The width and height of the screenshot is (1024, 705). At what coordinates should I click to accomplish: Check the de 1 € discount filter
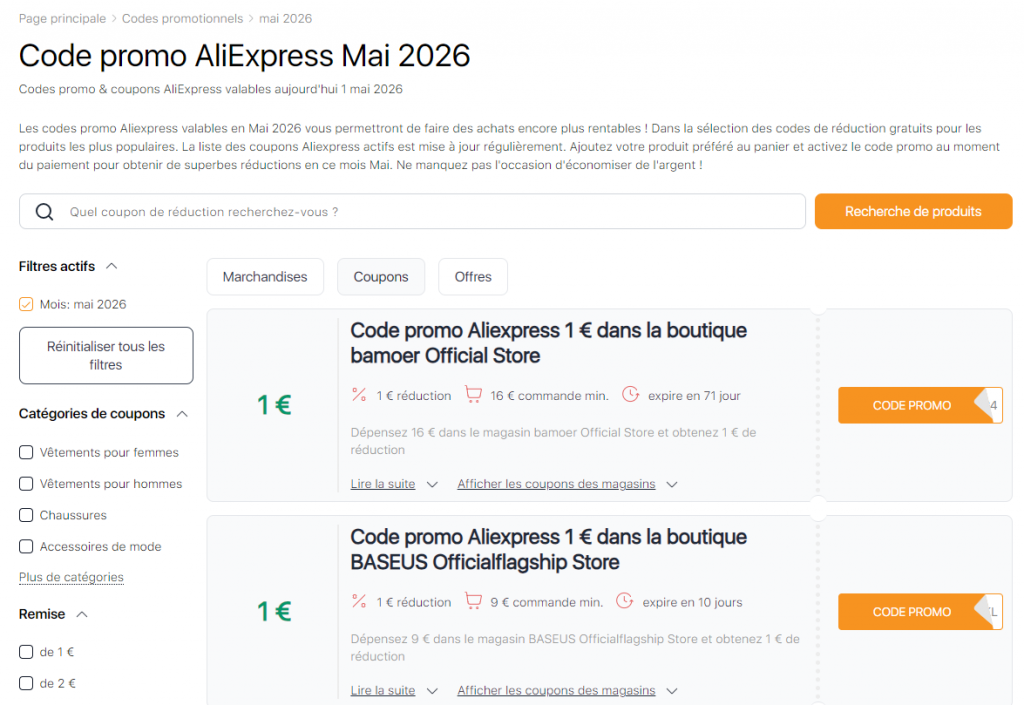pyautogui.click(x=26, y=651)
